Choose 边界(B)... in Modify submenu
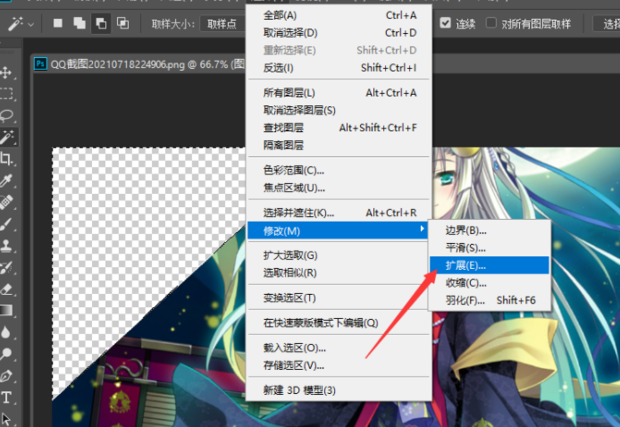 [490, 230]
